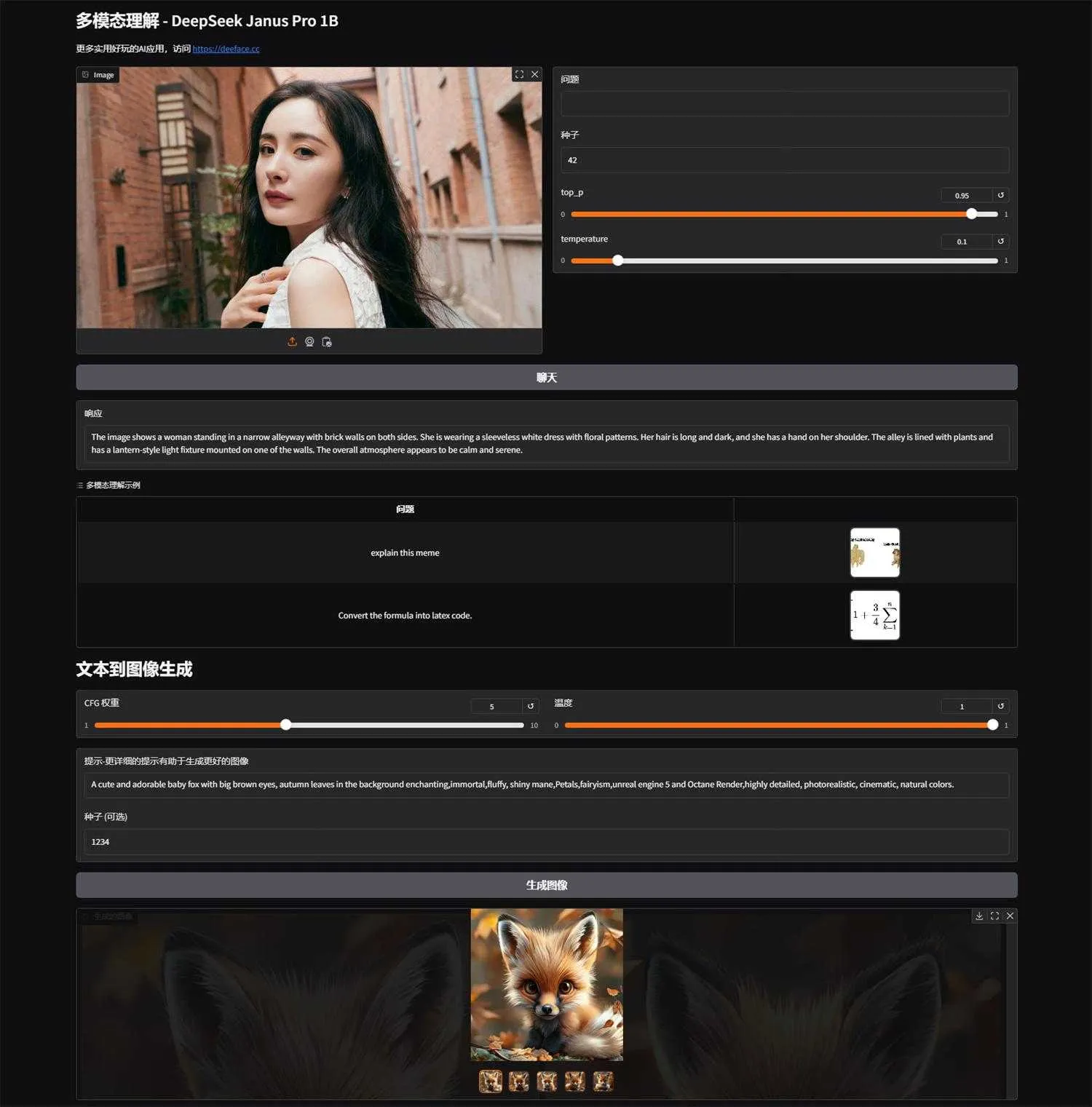Open the deeface.cc link
The width and height of the screenshot is (1092, 1107).
coord(226,49)
